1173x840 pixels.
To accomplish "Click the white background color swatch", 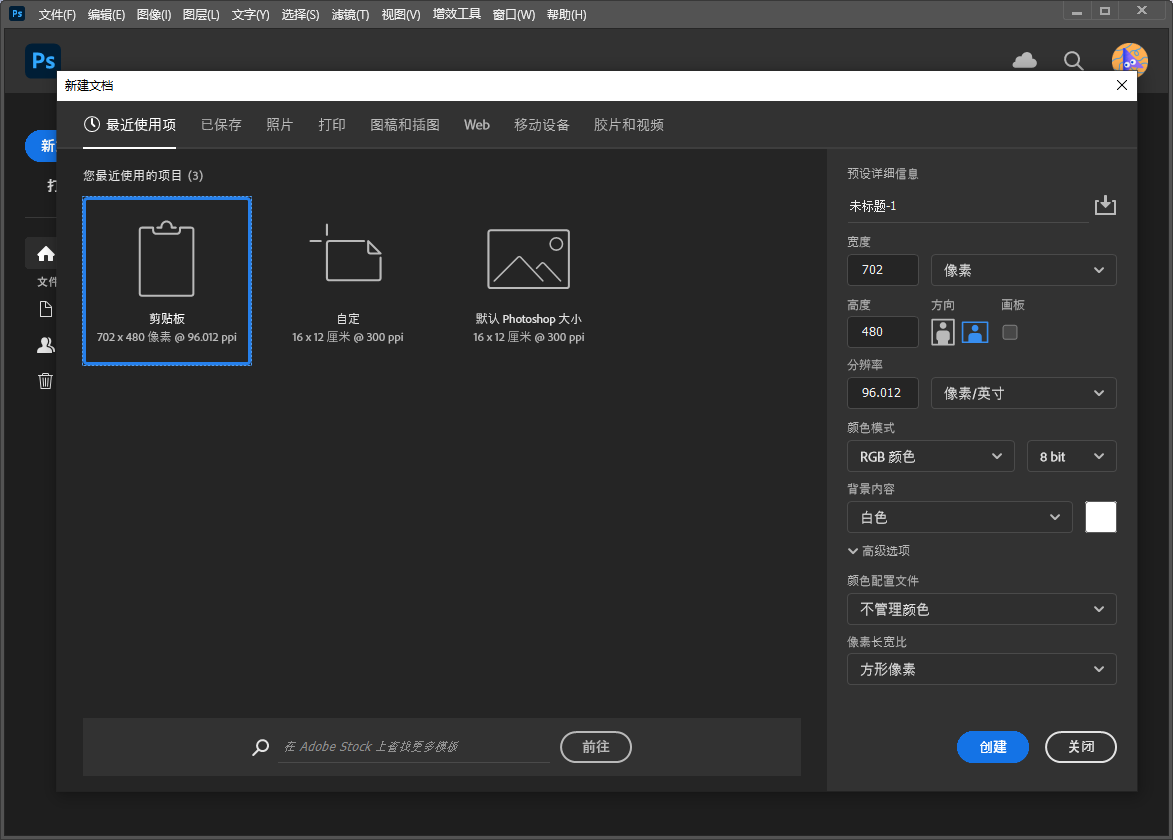I will 1100,516.
